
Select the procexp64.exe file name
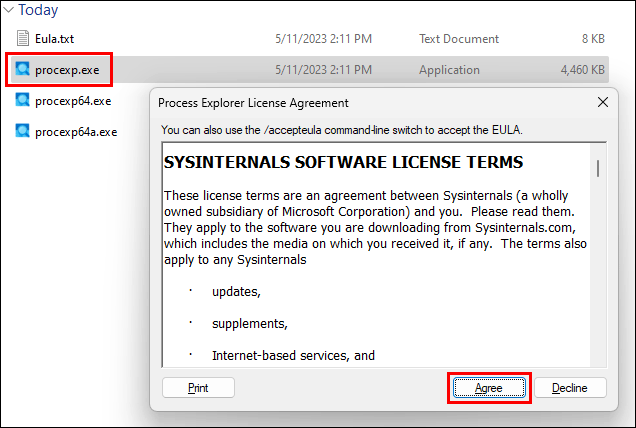73,101
